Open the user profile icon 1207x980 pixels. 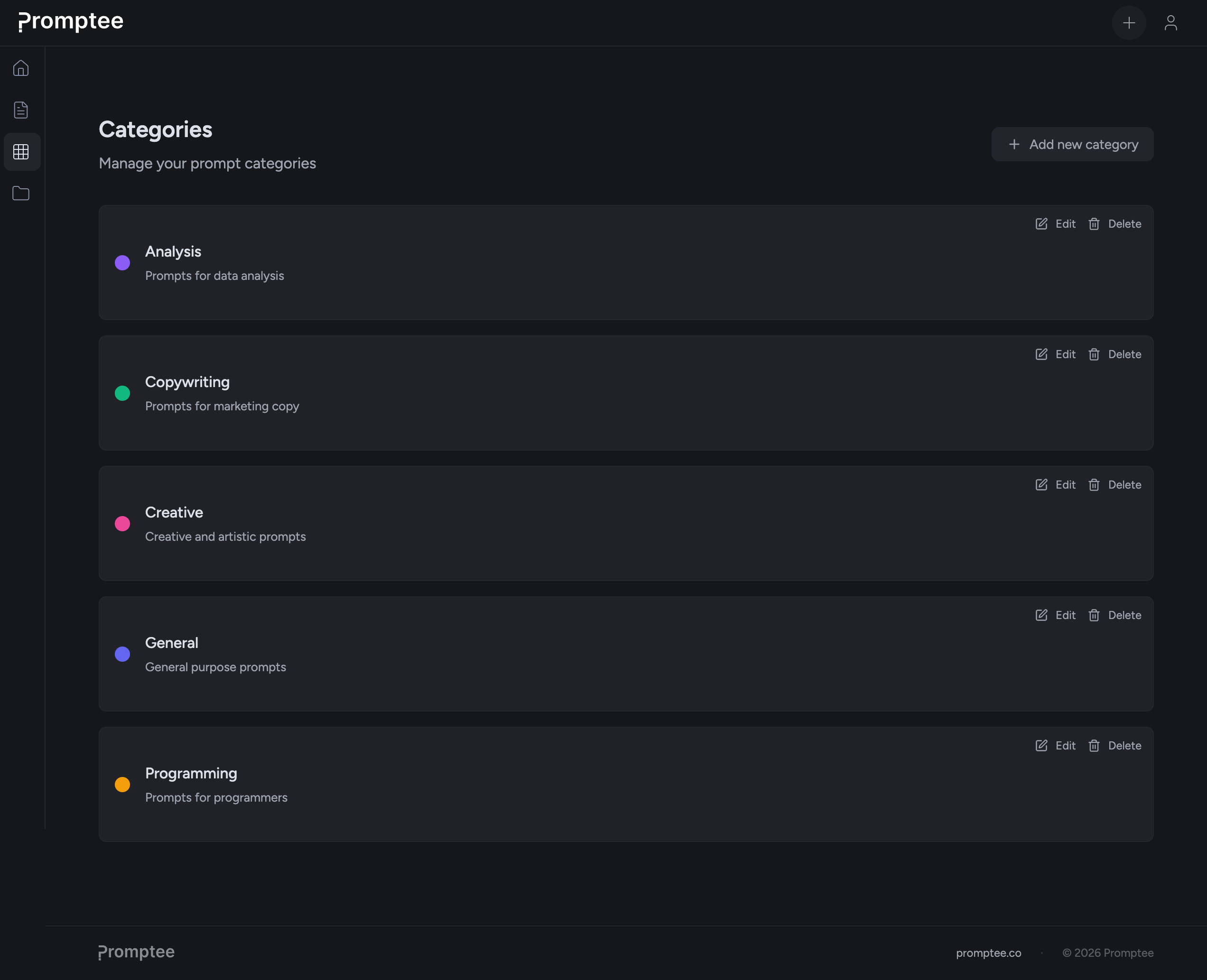1170,23
